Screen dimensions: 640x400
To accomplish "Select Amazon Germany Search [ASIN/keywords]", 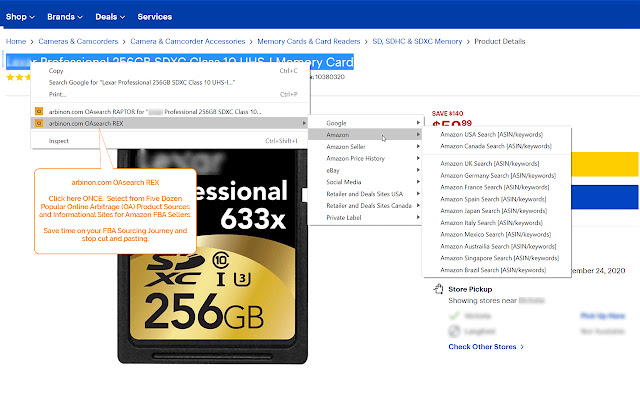I will [x=496, y=176].
